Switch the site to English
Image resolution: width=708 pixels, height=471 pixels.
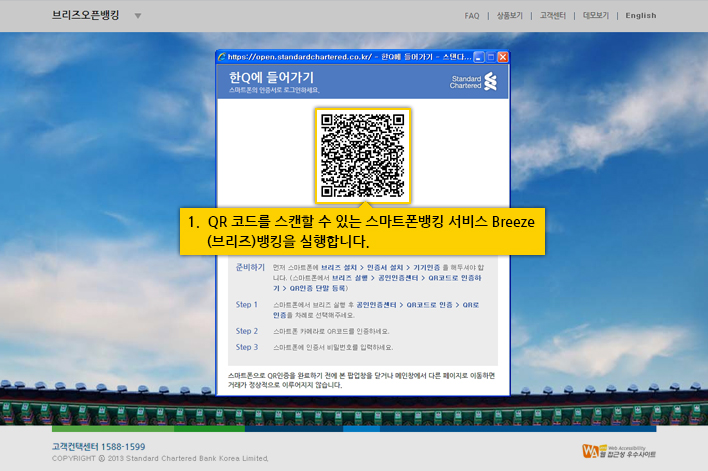[641, 16]
